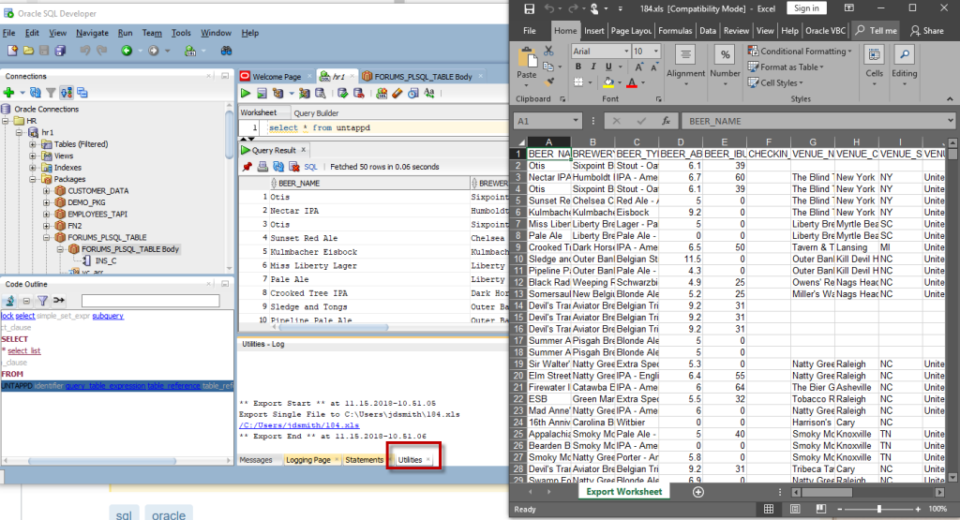This screenshot has width=960, height=520.
Task: Select the FORUMS_PLSQL_TABLE Body tree item
Action: (130, 249)
